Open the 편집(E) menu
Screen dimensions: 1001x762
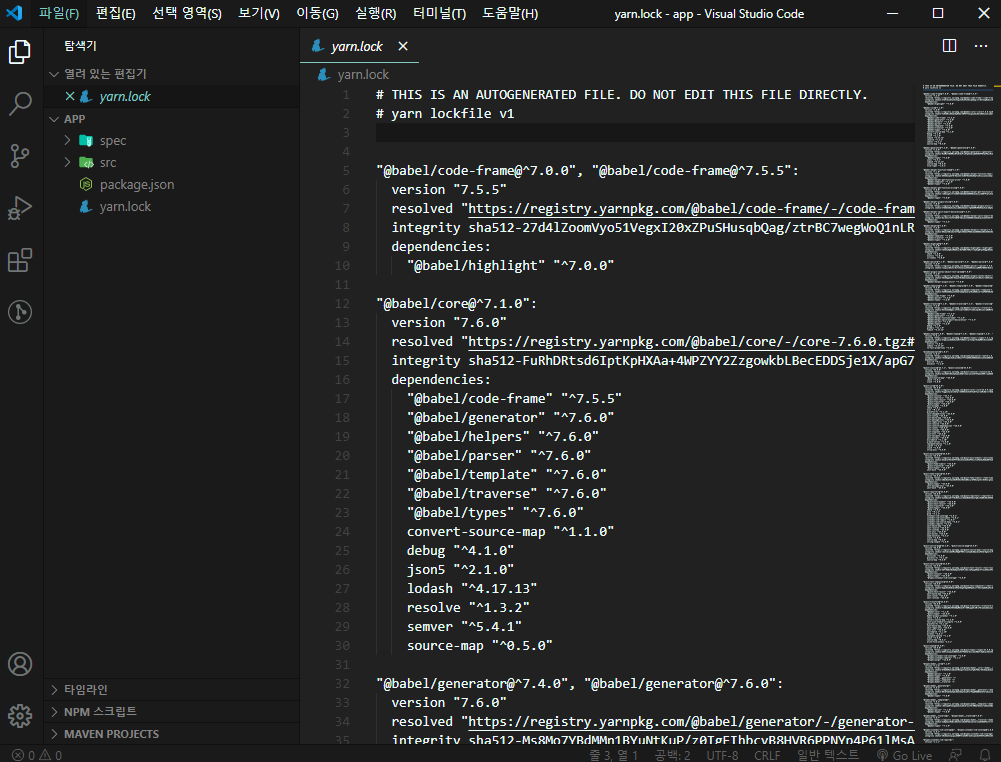point(116,13)
